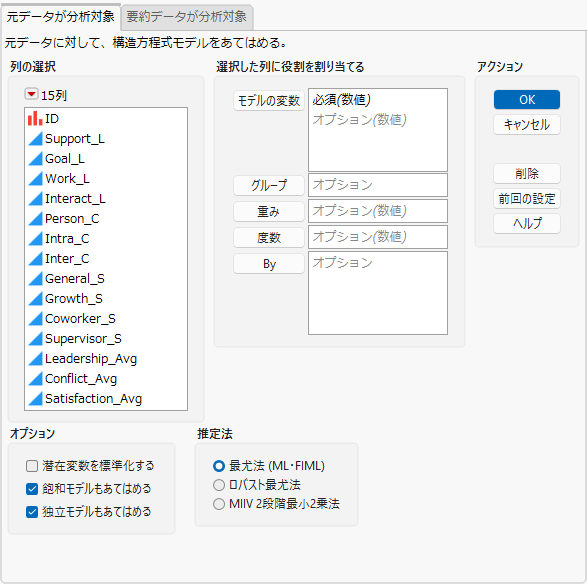The height and width of the screenshot is (584, 587).
Task: Click the continuous icon beside Intra_C
Action: pyautogui.click(x=36, y=239)
